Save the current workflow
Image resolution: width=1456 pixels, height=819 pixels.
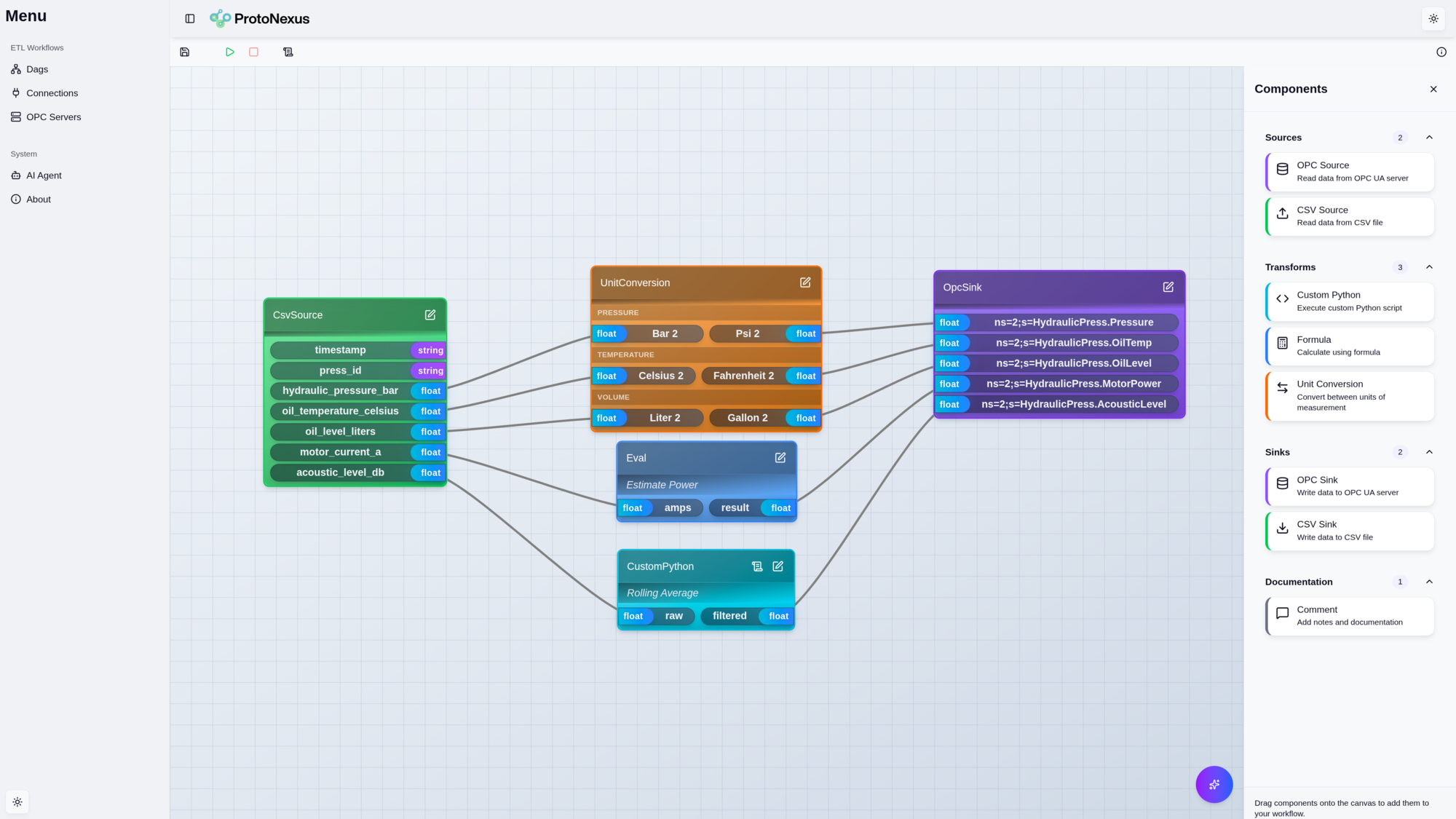click(184, 52)
